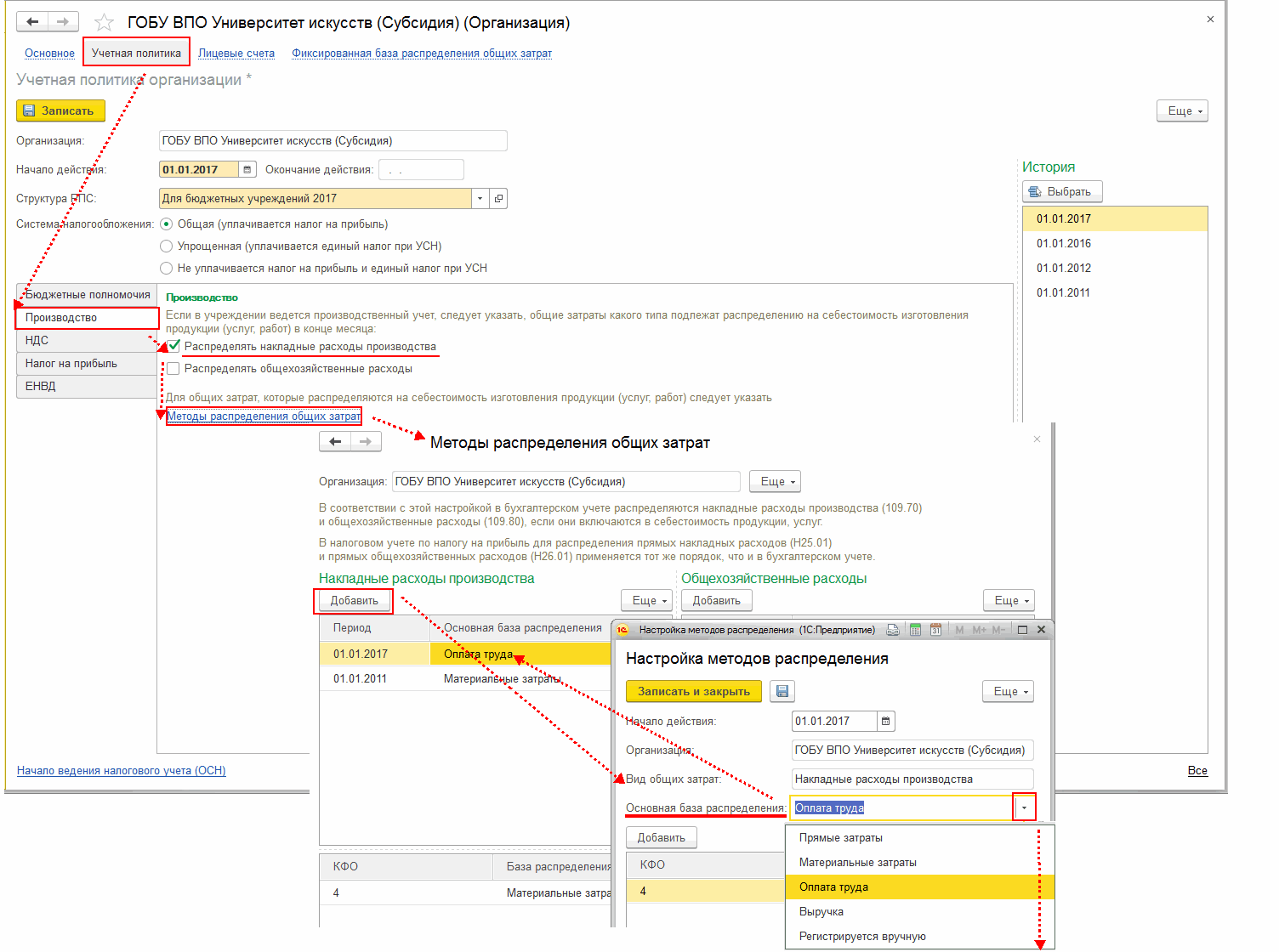This screenshot has height=952, width=1279.
Task: Expand the Структура КПС dropdown arrow
Action: point(480,199)
